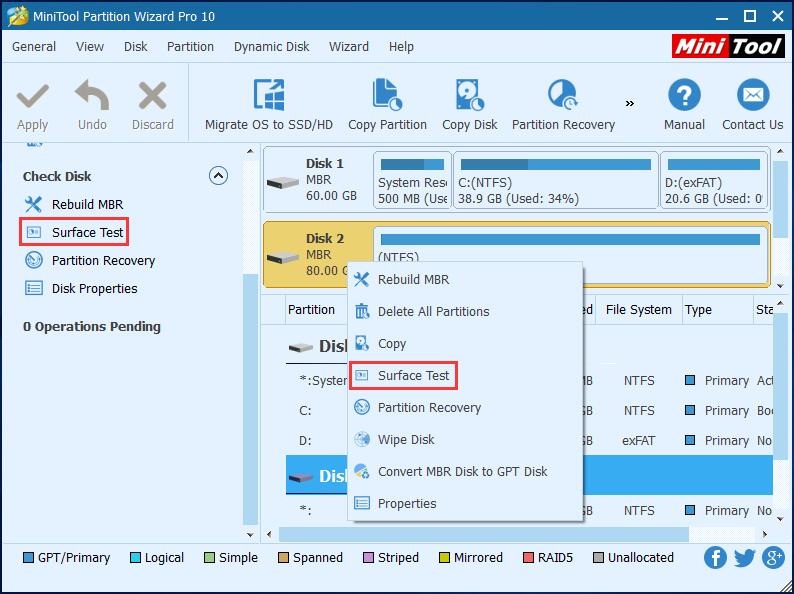Viewport: 794px width, 594px height.
Task: Select Rebuild MBR in the Check Disk panel
Action: [x=74, y=205]
